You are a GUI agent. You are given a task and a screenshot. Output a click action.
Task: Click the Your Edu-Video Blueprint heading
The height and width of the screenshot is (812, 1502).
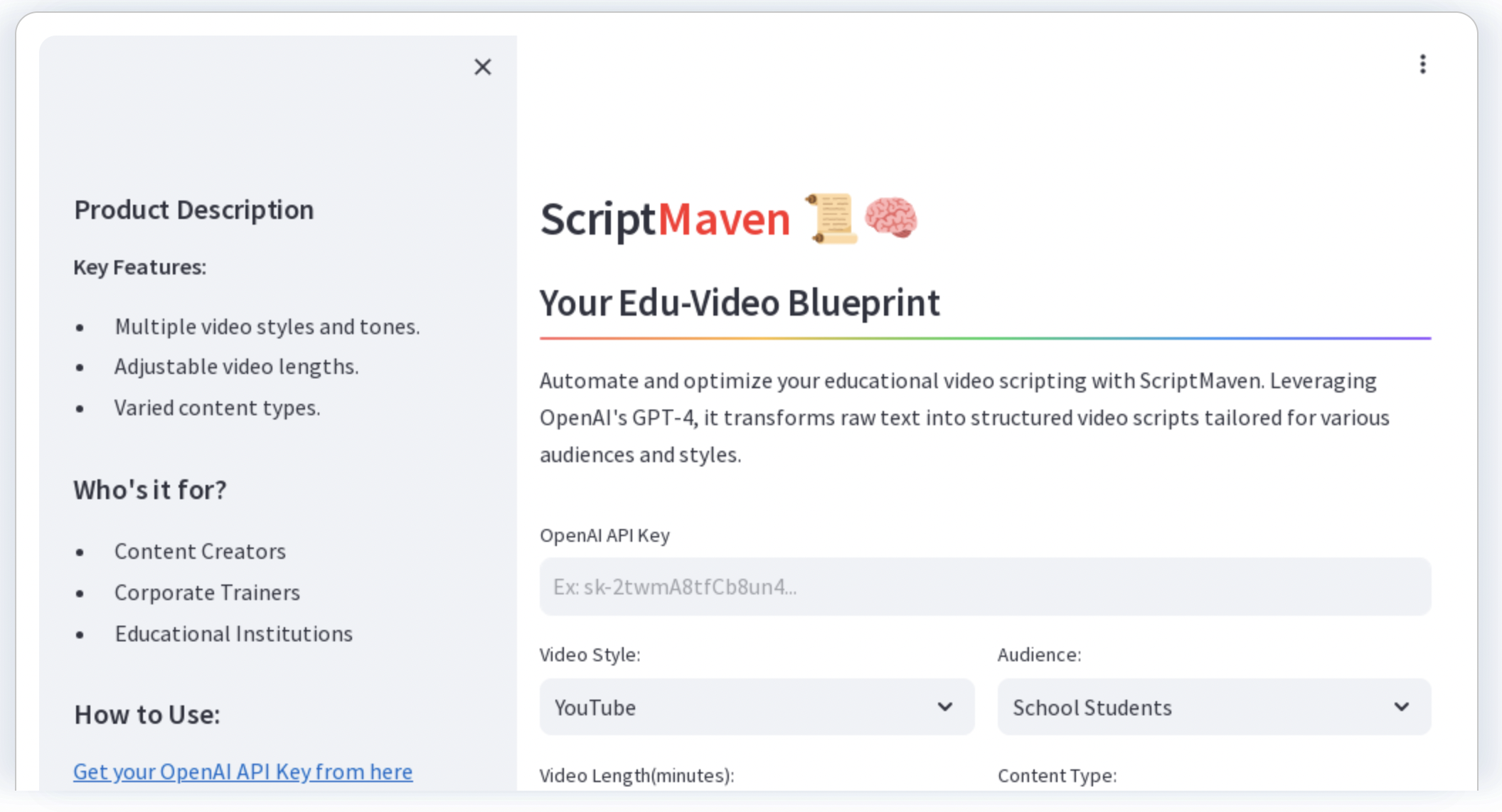(x=740, y=303)
